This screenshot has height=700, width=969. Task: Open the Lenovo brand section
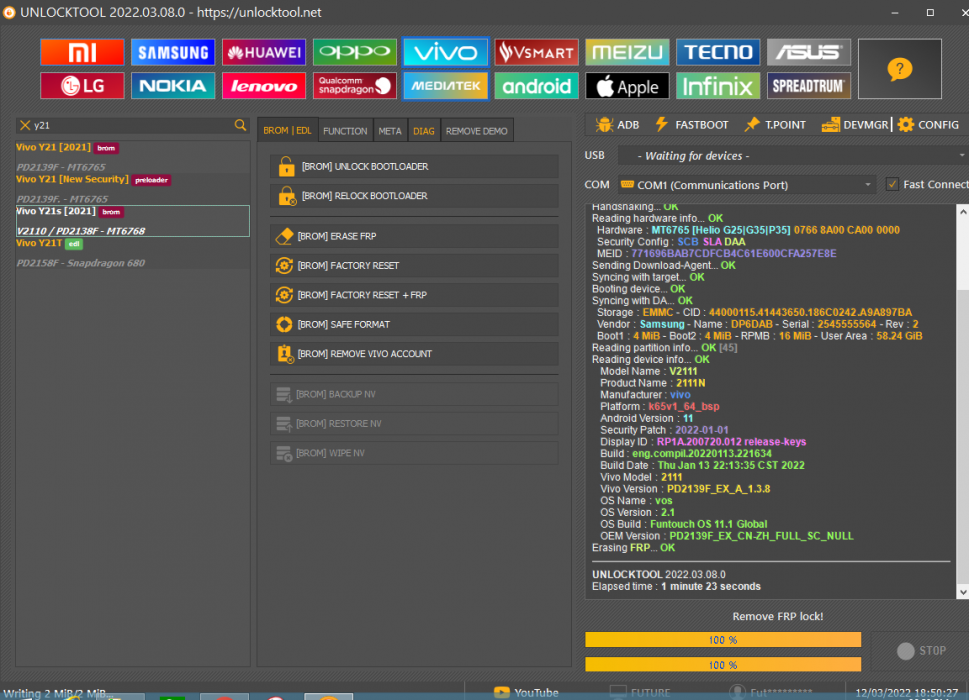pos(264,86)
